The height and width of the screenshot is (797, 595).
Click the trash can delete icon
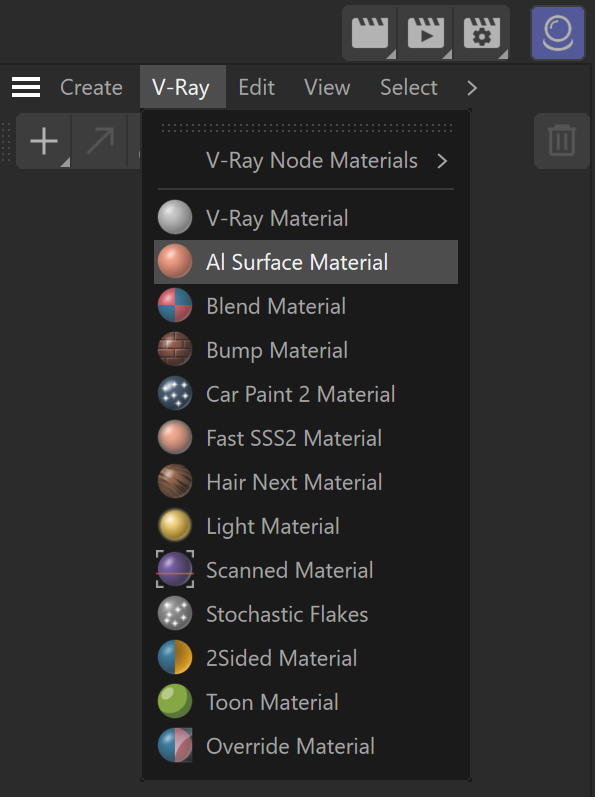[x=562, y=141]
